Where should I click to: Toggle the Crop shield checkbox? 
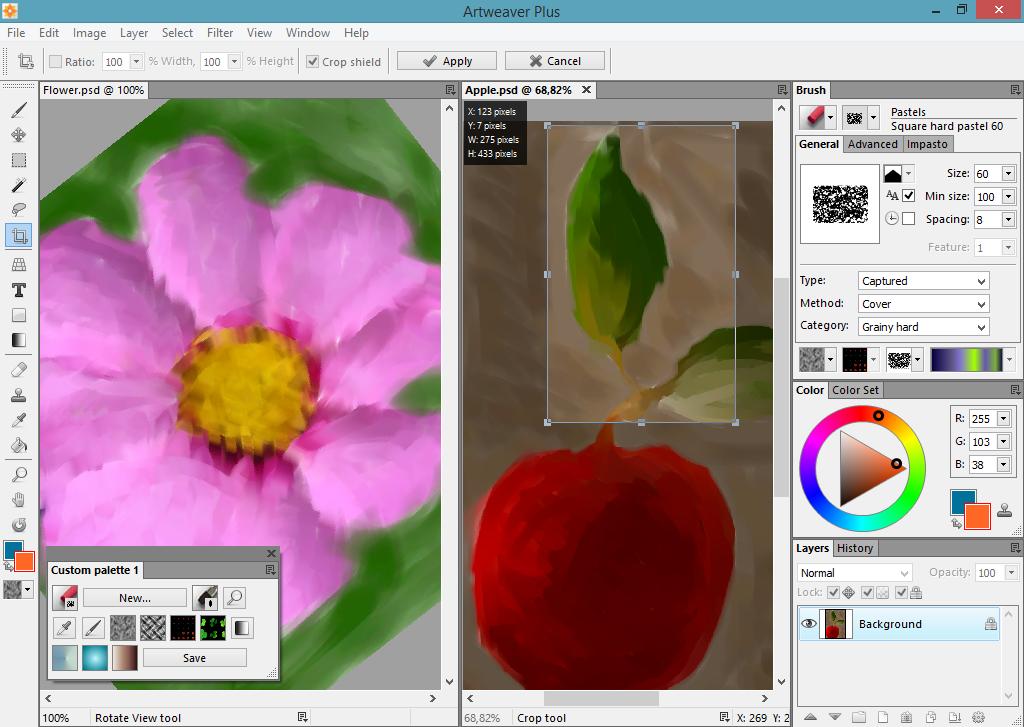(x=313, y=61)
